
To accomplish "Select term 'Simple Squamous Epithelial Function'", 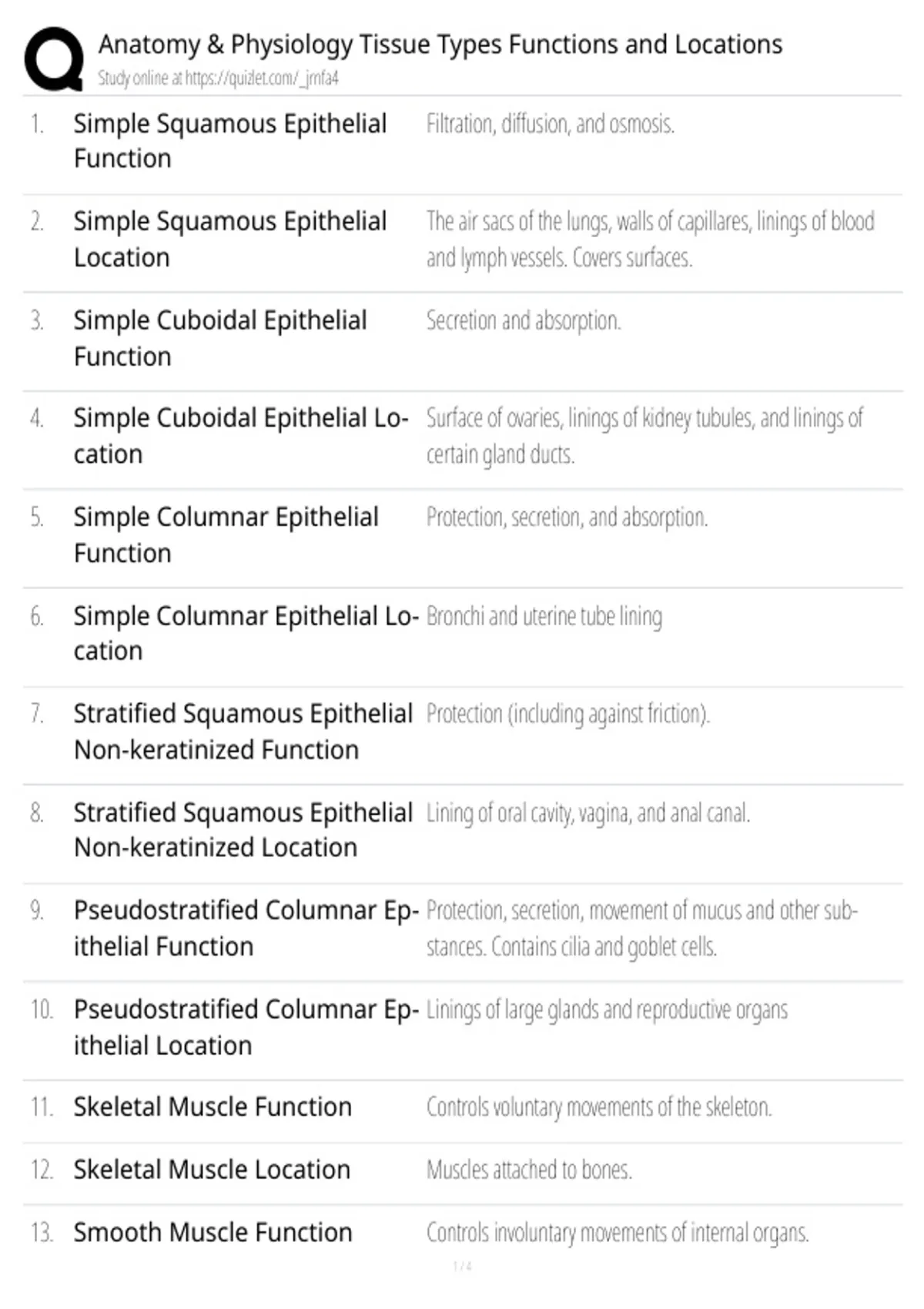I will point(230,141).
